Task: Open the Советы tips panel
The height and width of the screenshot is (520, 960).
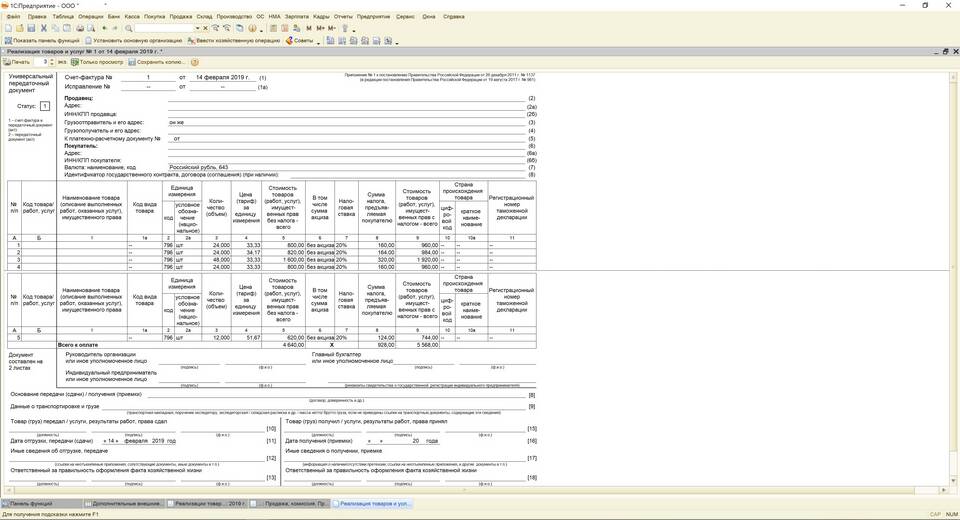Action: [x=301, y=41]
